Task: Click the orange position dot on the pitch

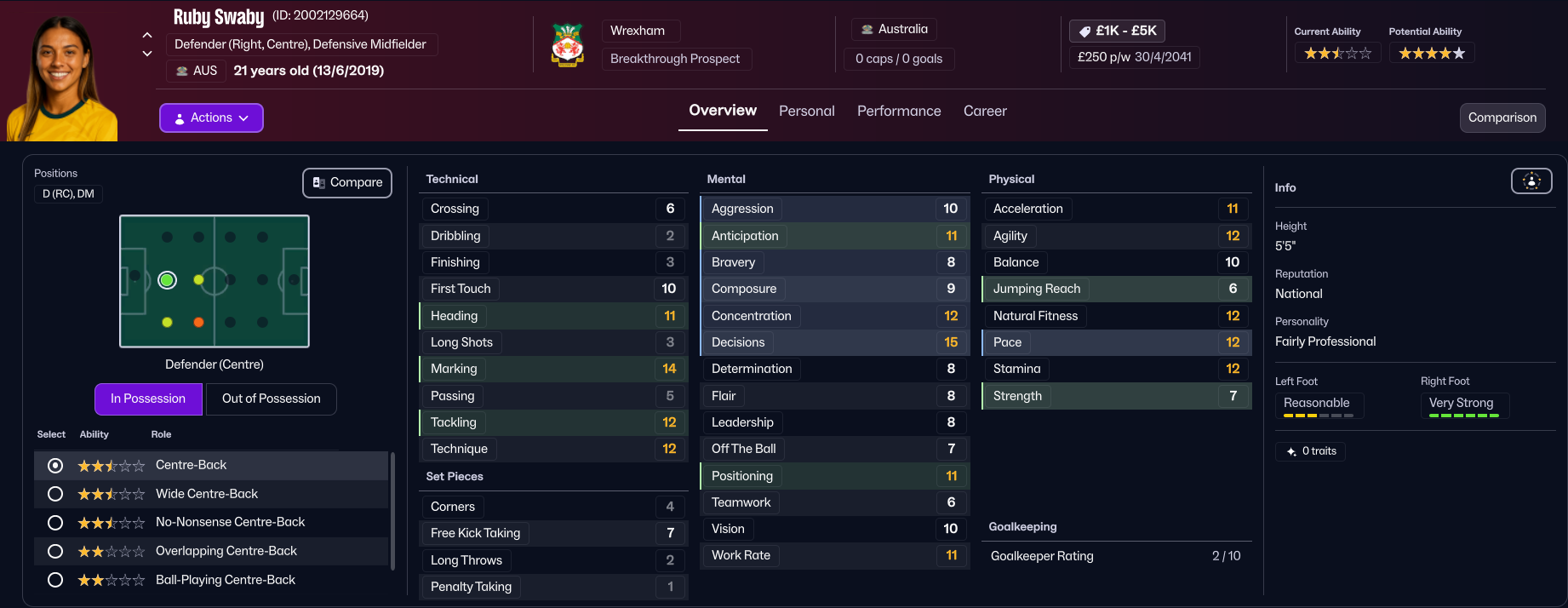Action: (198, 323)
